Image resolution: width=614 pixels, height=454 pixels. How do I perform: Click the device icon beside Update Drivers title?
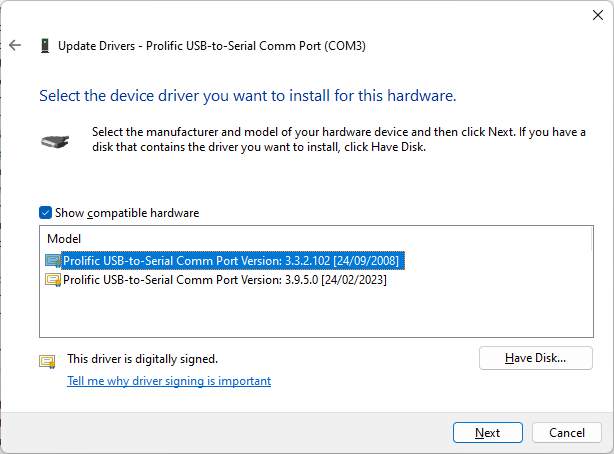click(x=45, y=45)
